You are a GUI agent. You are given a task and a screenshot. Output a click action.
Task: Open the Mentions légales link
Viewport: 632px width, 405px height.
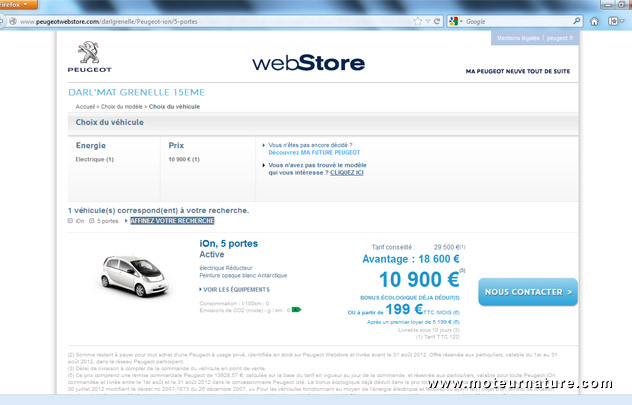click(x=518, y=38)
